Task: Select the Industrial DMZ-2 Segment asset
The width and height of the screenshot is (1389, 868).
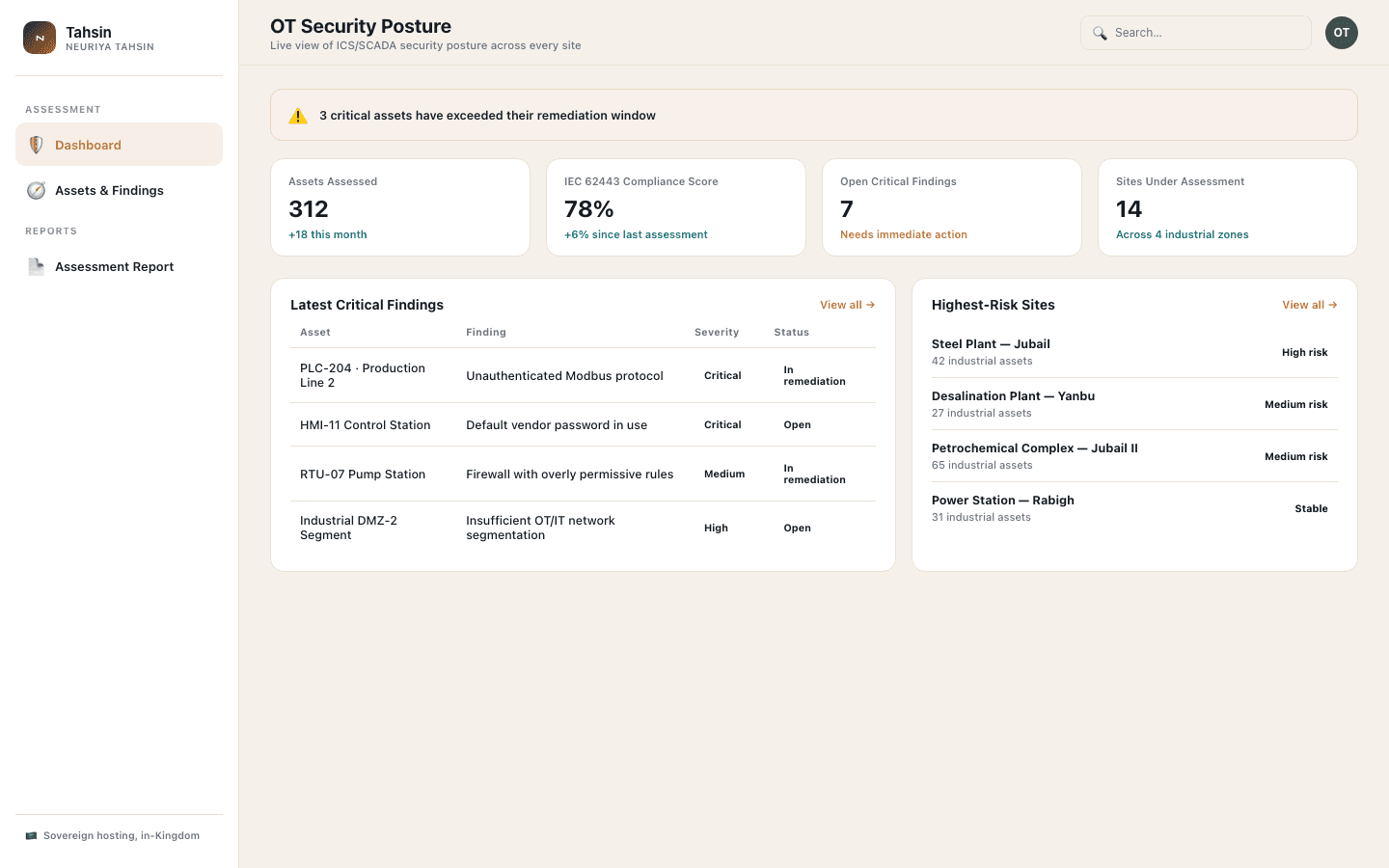Action: pos(348,528)
